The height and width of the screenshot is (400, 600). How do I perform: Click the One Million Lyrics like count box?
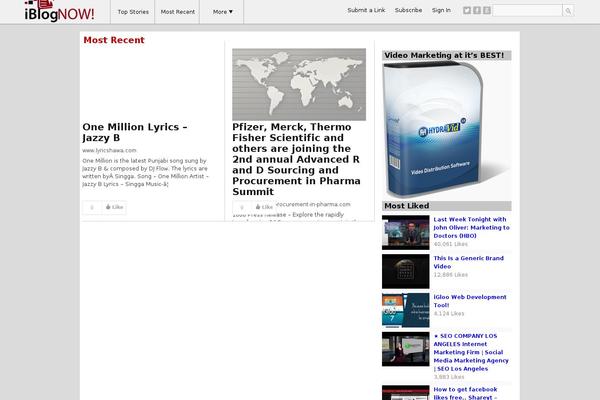point(92,207)
